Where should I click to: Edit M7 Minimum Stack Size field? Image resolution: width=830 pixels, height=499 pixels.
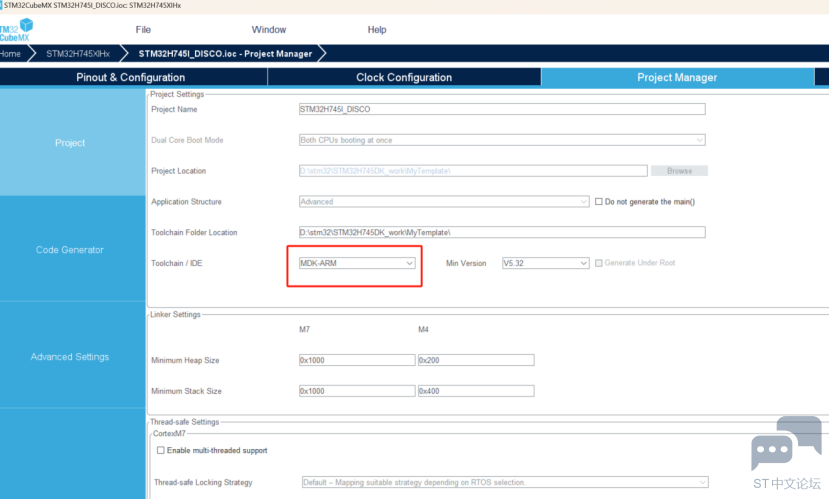pyautogui.click(x=357, y=391)
